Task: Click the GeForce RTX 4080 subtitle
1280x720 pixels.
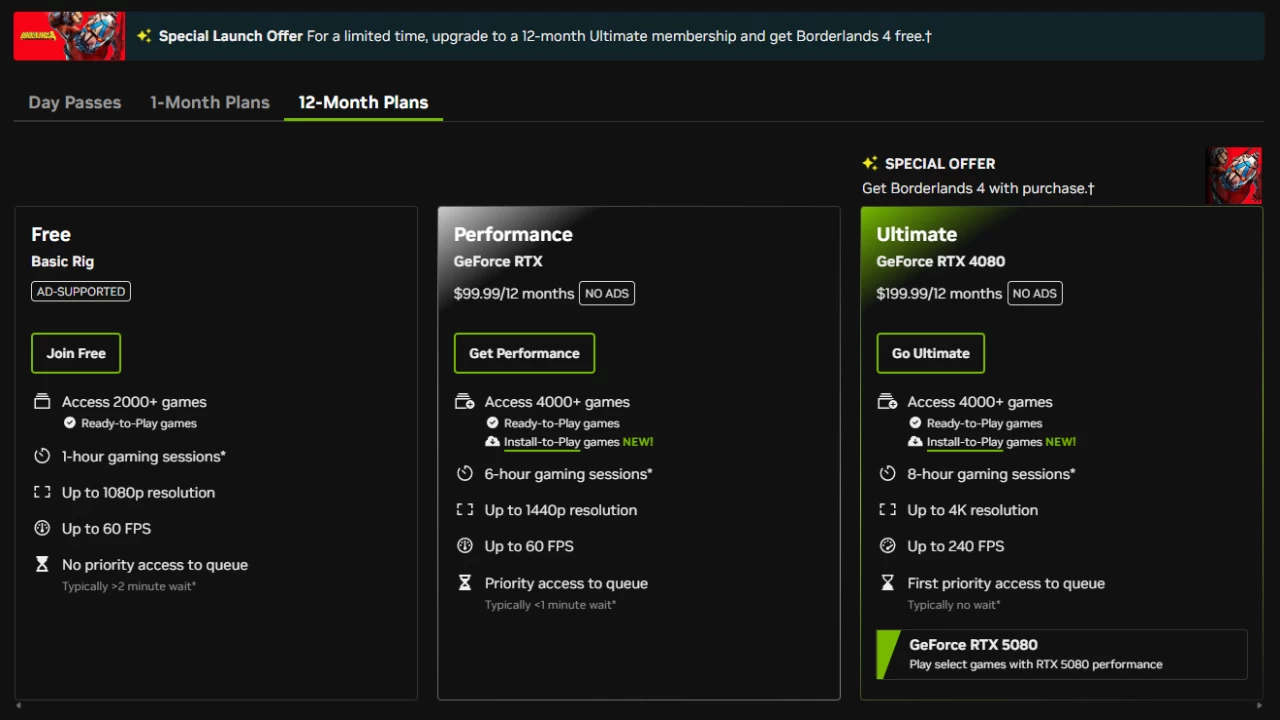Action: (x=941, y=262)
